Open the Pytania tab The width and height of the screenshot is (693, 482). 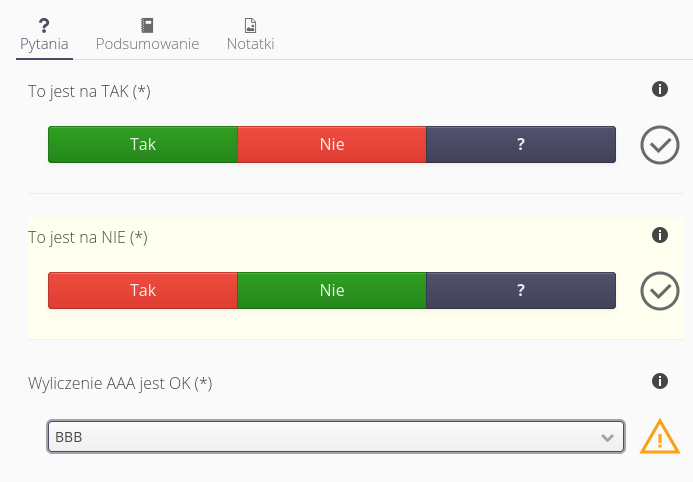[45, 43]
